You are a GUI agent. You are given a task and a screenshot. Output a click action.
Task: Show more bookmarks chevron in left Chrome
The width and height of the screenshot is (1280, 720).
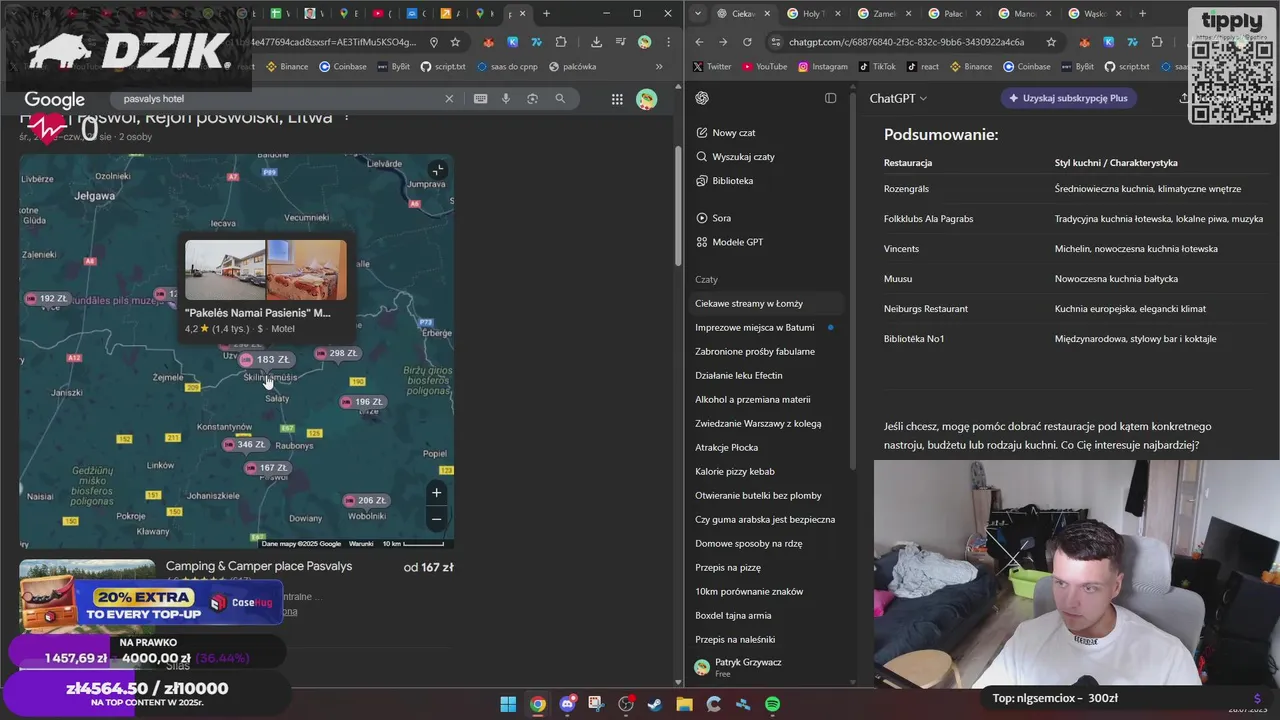tap(659, 67)
